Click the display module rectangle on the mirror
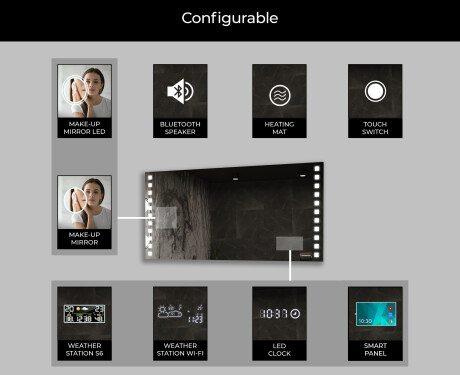Screen dimensions: 460x375 pyautogui.click(x=289, y=243)
